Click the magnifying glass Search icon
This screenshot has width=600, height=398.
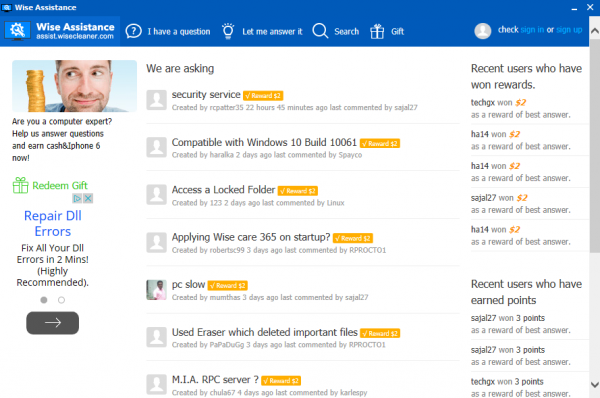click(320, 31)
